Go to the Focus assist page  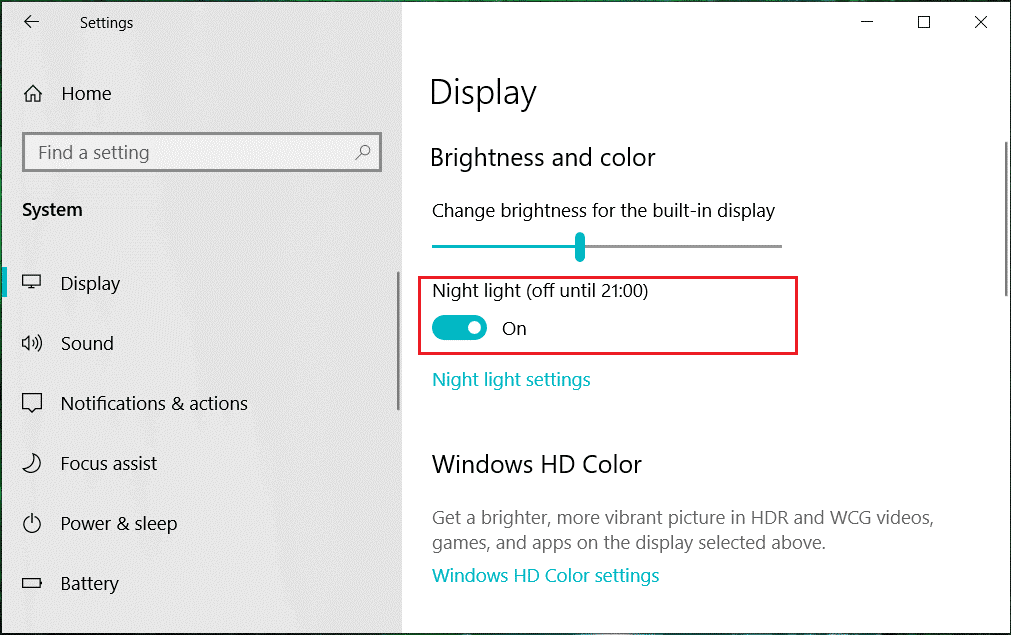(109, 463)
